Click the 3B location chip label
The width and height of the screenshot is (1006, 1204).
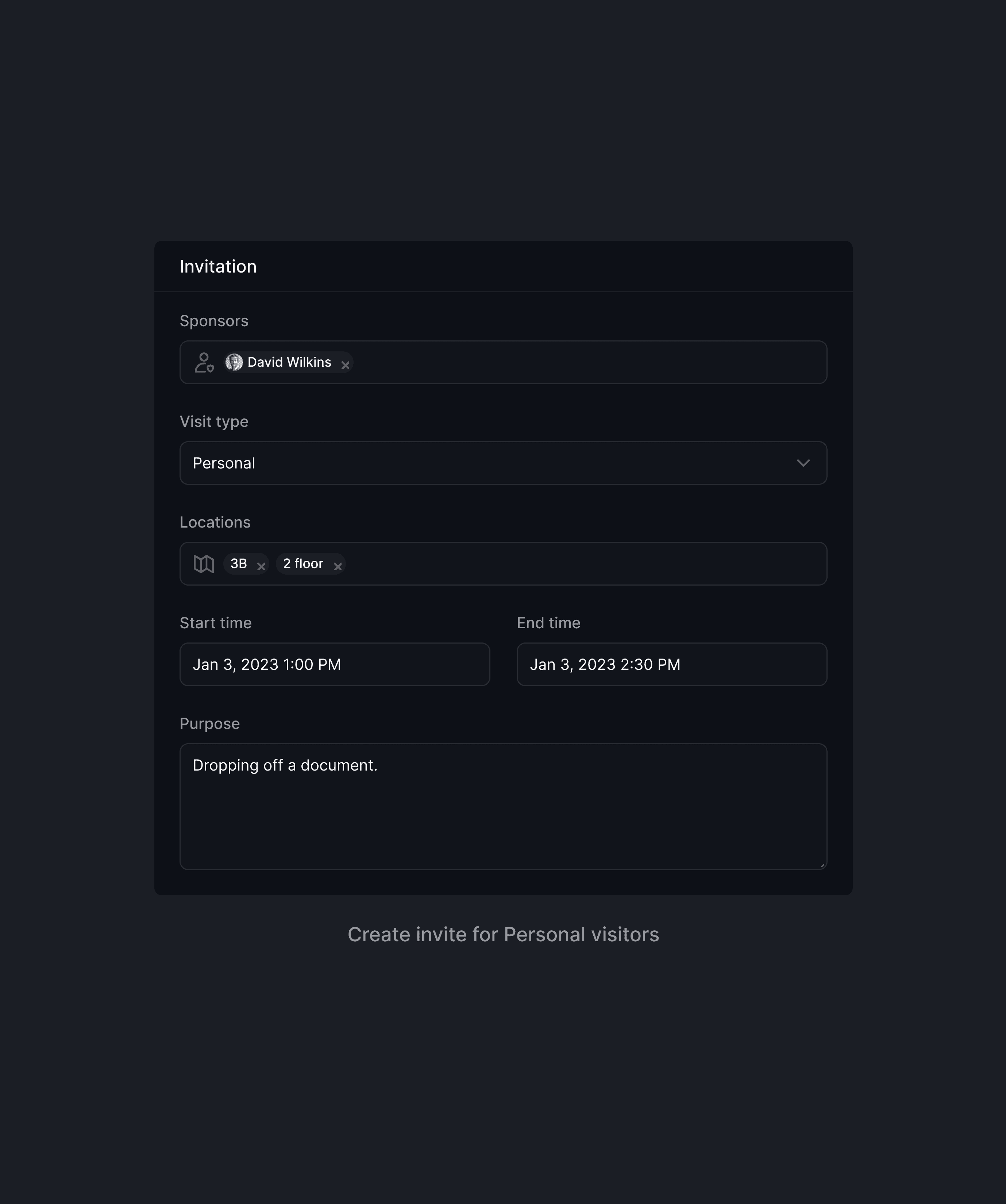[239, 564]
